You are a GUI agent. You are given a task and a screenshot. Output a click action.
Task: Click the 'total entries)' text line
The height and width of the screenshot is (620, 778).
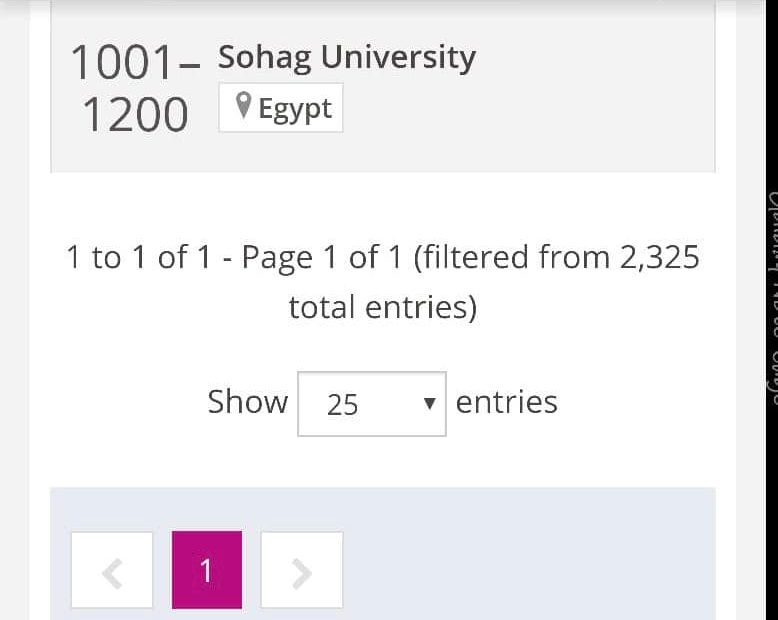click(383, 307)
